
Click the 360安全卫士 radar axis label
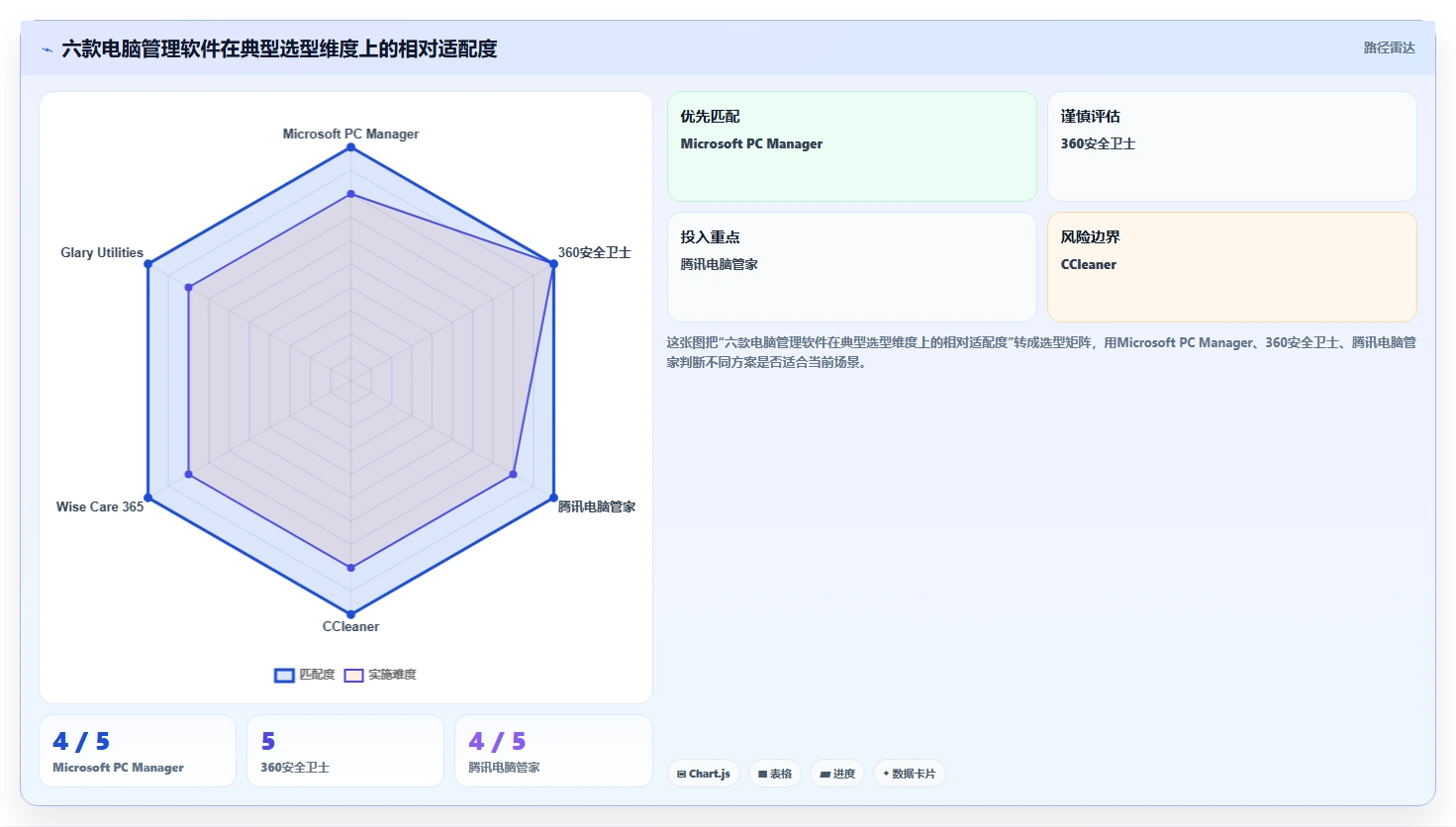click(594, 252)
